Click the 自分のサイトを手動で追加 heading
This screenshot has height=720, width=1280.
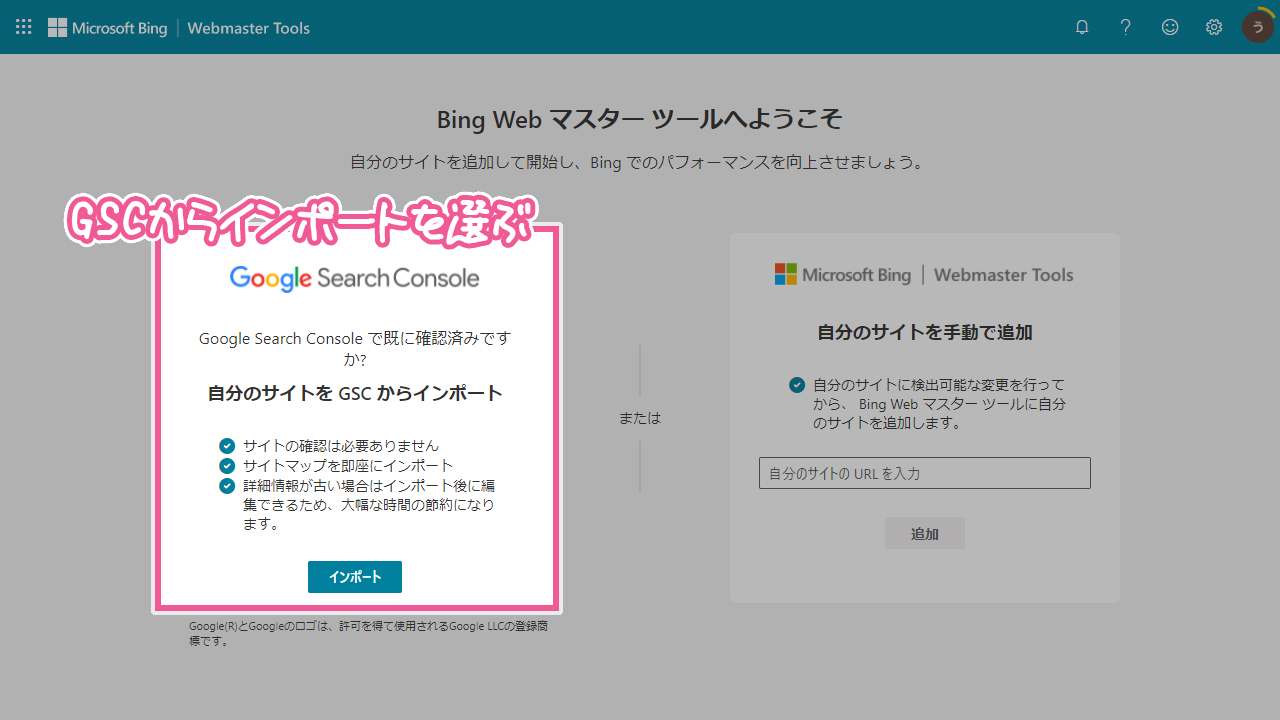coord(925,332)
